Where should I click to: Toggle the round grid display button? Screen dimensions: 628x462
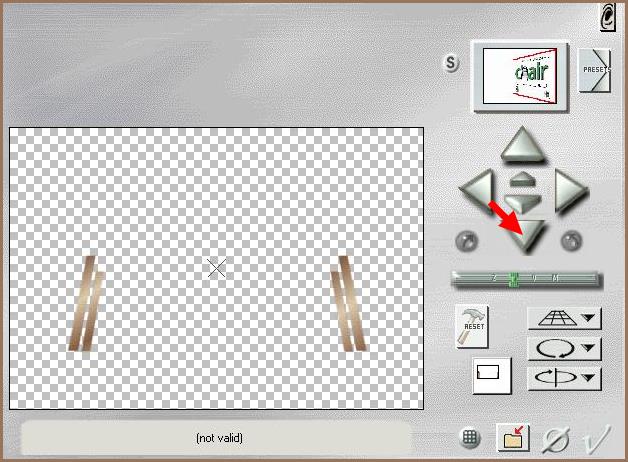(470, 437)
